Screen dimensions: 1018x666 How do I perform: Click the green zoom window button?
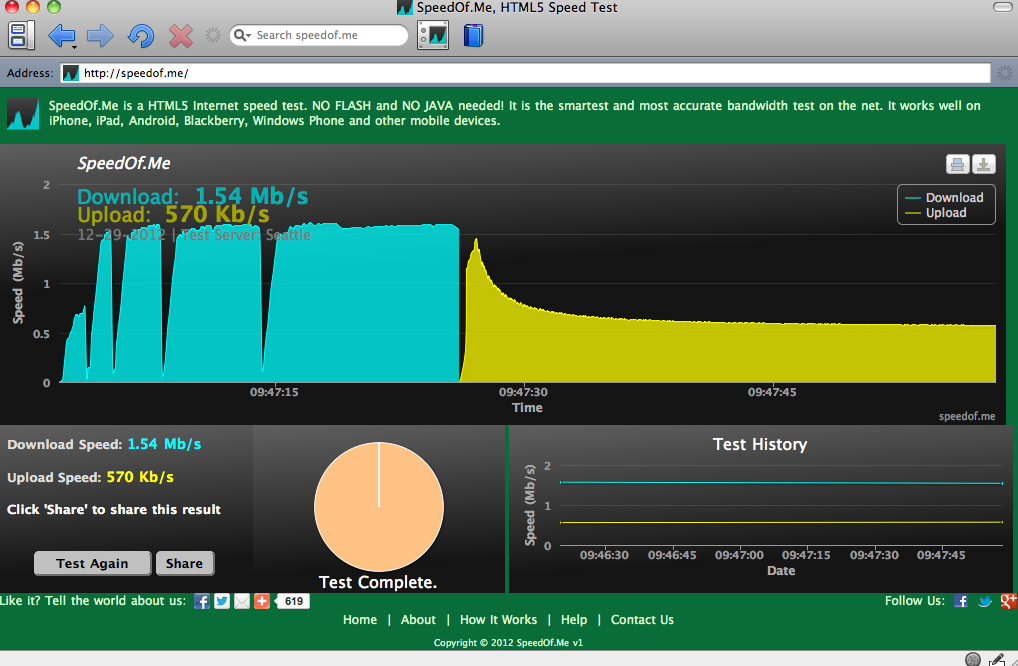click(54, 7)
